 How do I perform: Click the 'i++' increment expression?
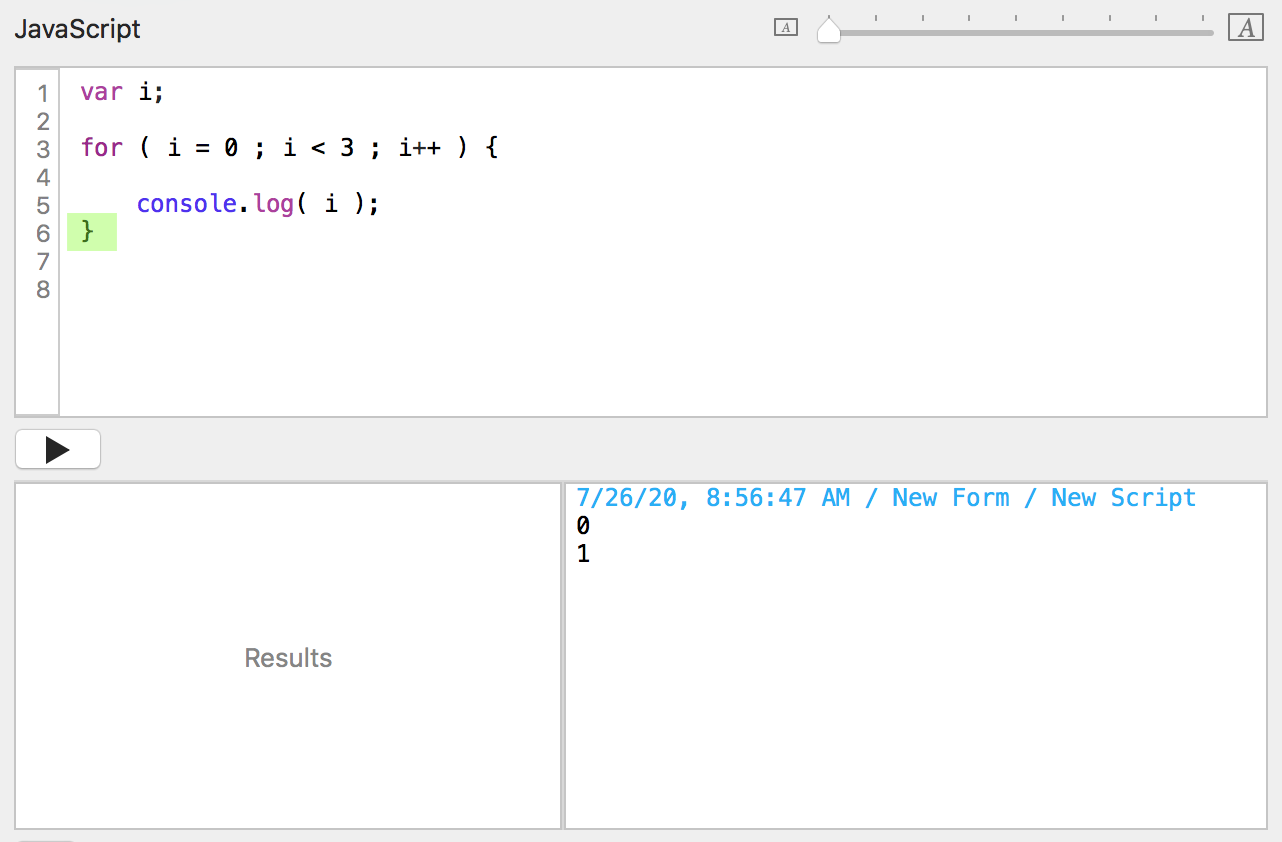click(419, 148)
